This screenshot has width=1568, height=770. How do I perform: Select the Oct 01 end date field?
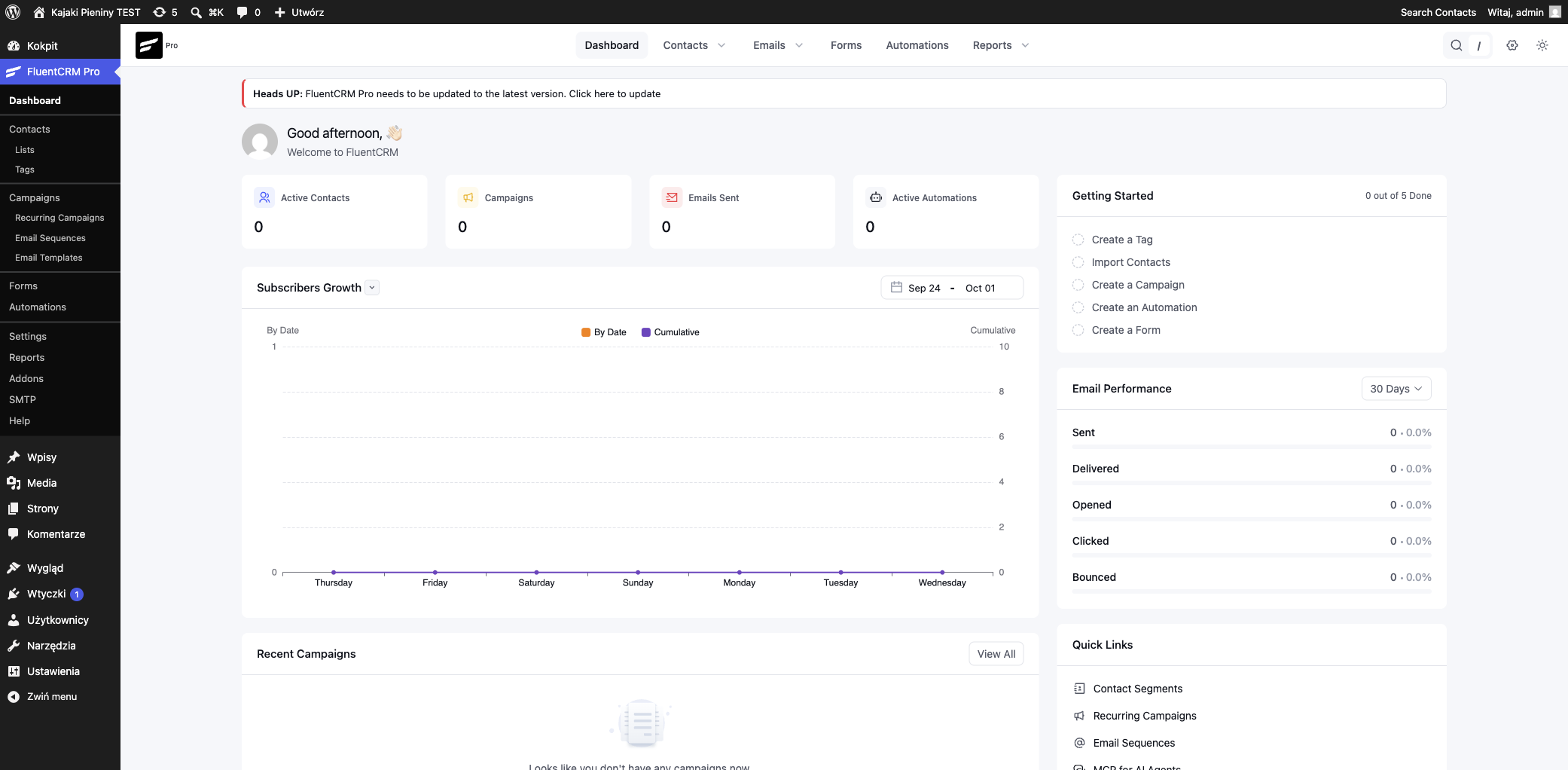(x=981, y=288)
